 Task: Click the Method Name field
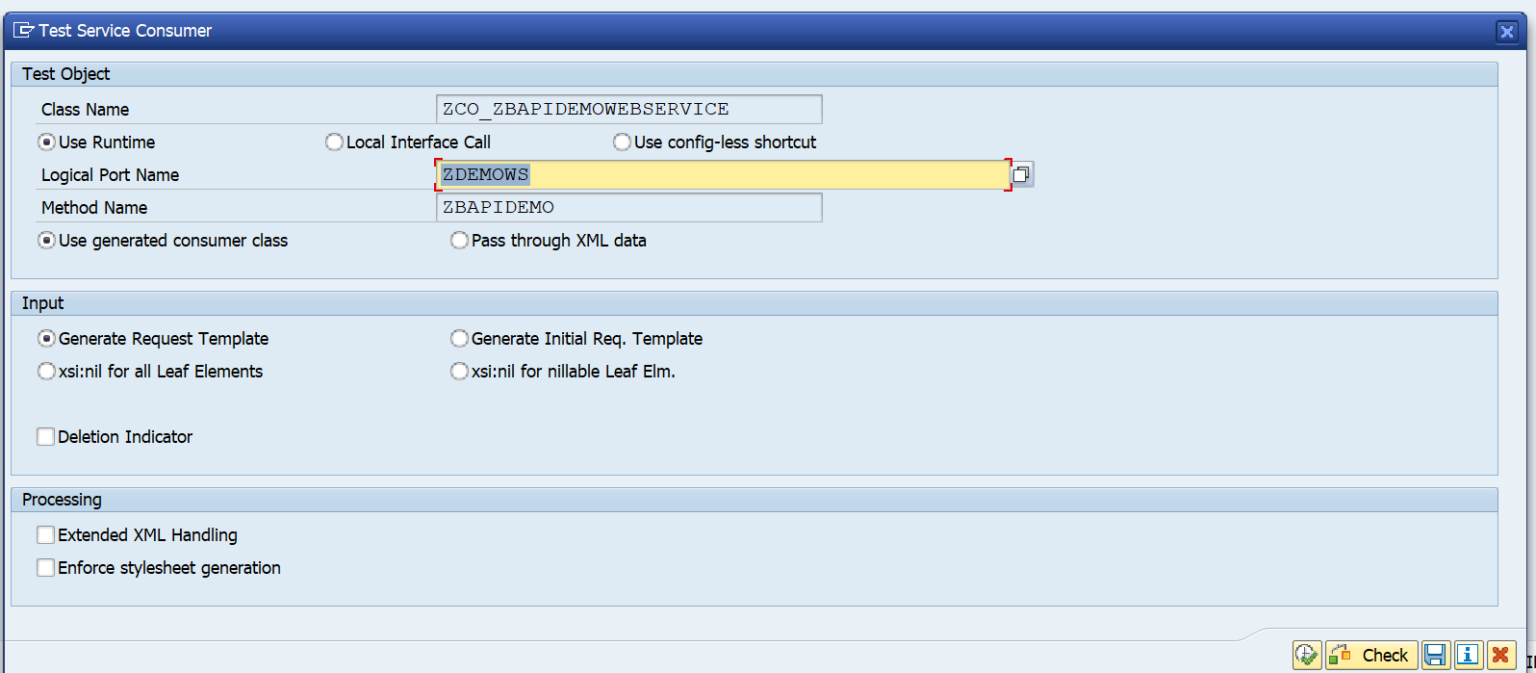tap(629, 208)
